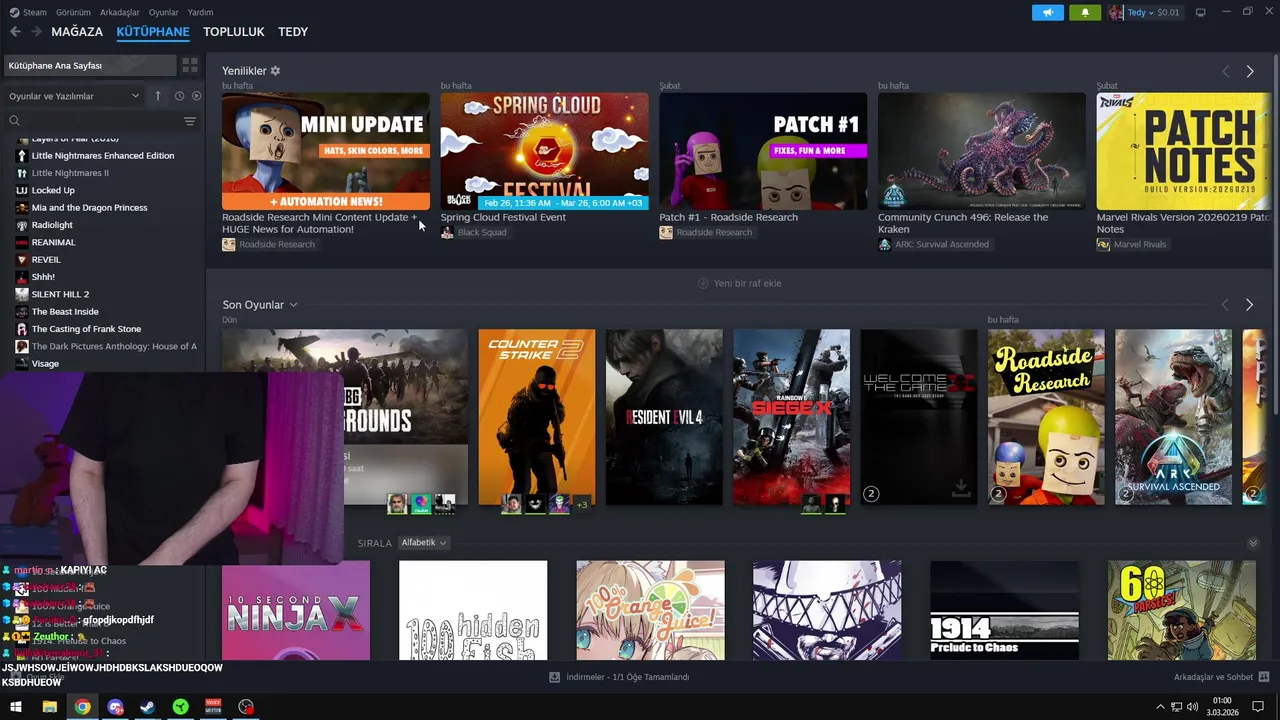The height and width of the screenshot is (720, 1280).
Task: Go forward with the navigation arrow
Action: 36,32
